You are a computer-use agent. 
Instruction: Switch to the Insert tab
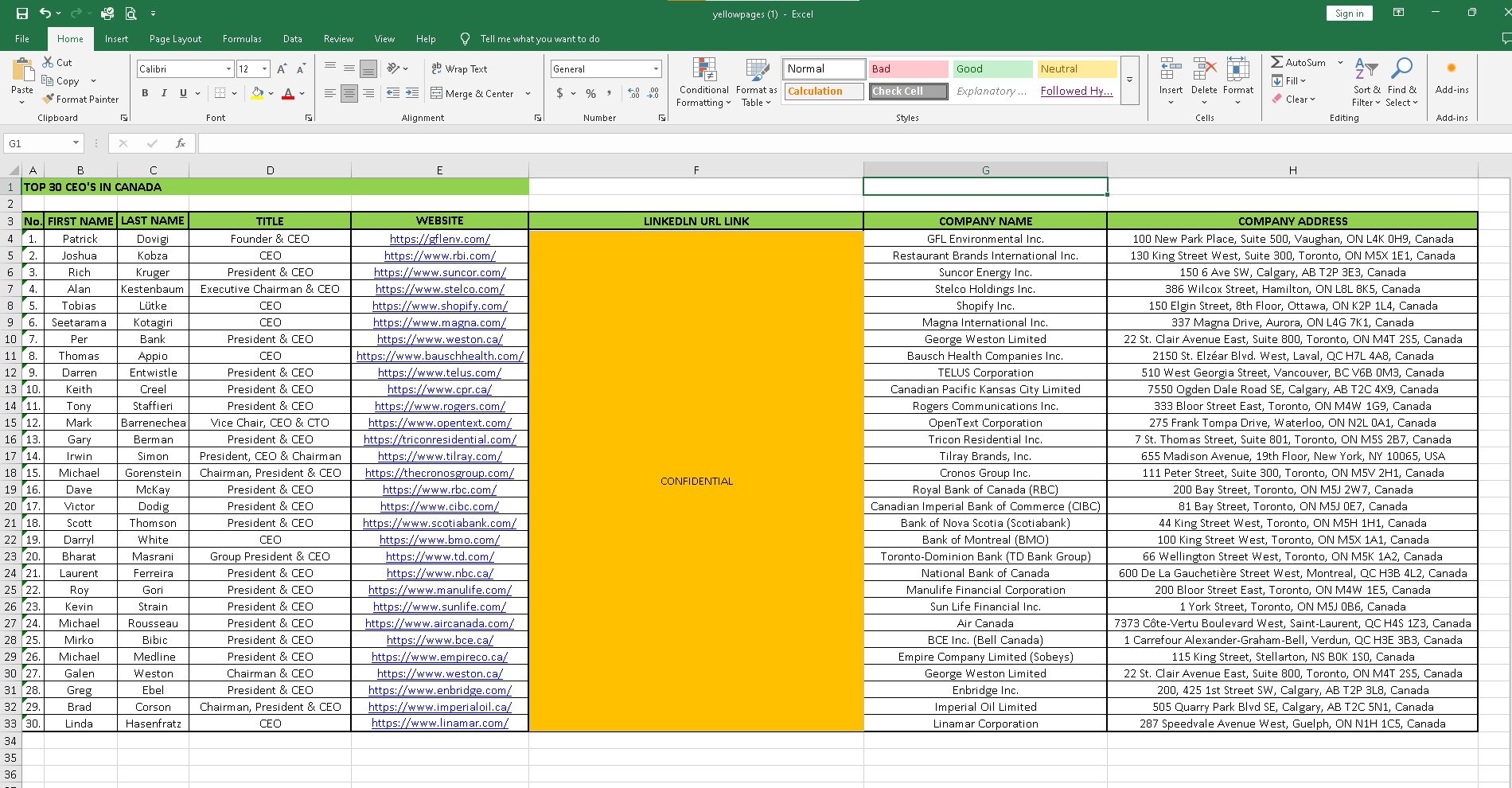pyautogui.click(x=116, y=38)
